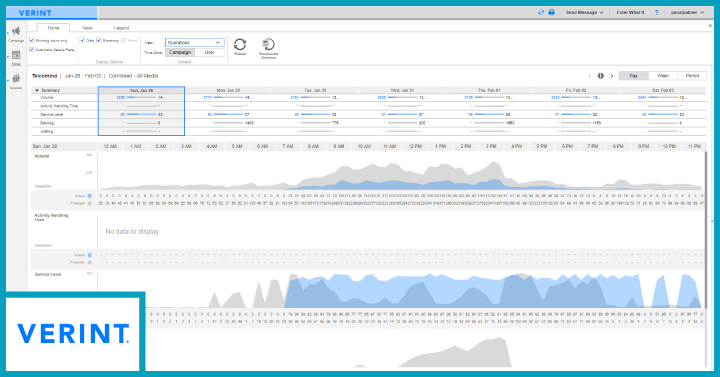Switch to the Legend ribbon tab

point(121,28)
